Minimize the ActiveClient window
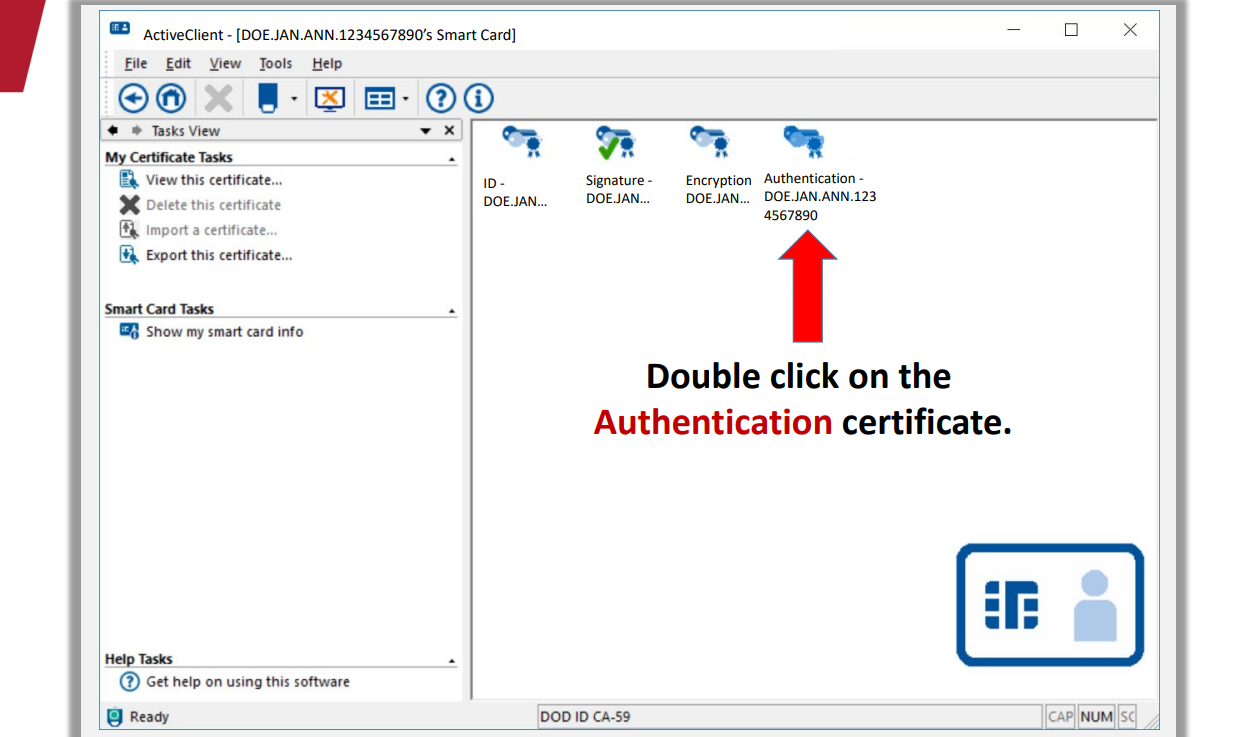This screenshot has height=737, width=1250. (x=1014, y=30)
